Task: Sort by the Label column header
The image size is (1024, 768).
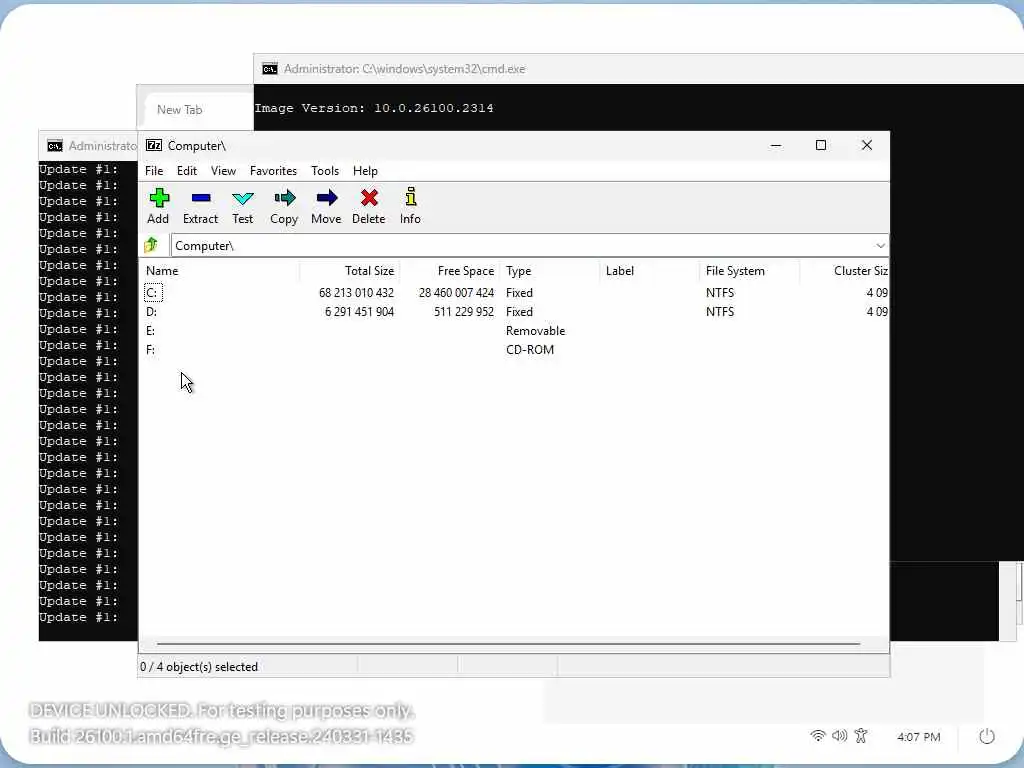Action: 650,270
